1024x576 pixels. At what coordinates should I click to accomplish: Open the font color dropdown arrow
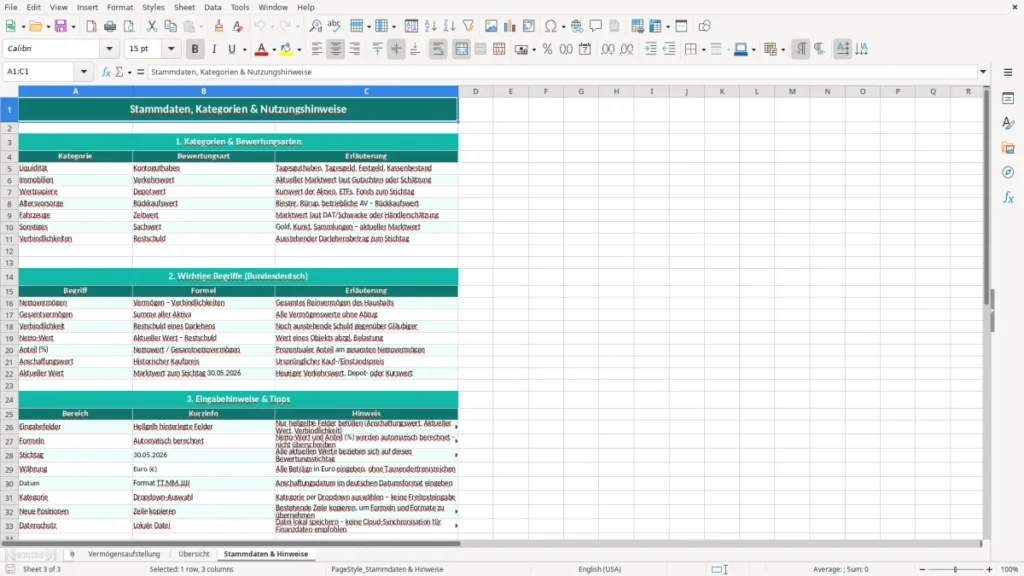274,50
